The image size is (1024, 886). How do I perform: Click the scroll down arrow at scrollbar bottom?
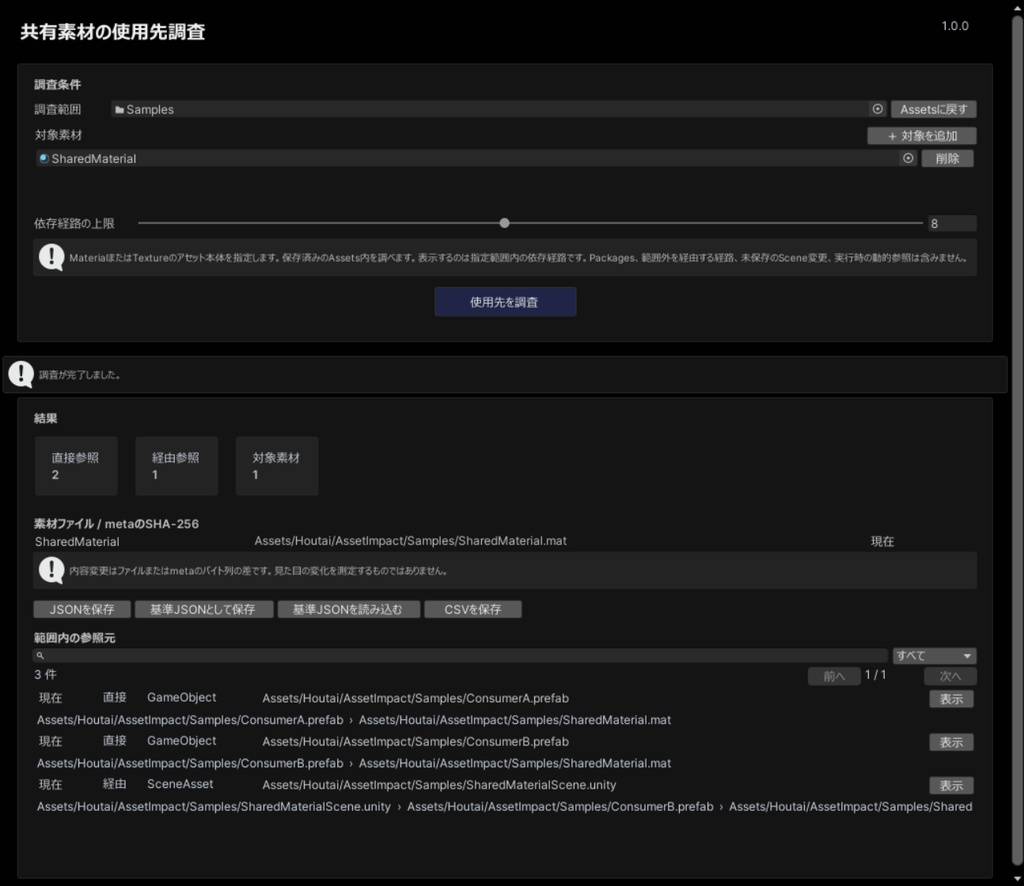(x=1017, y=879)
